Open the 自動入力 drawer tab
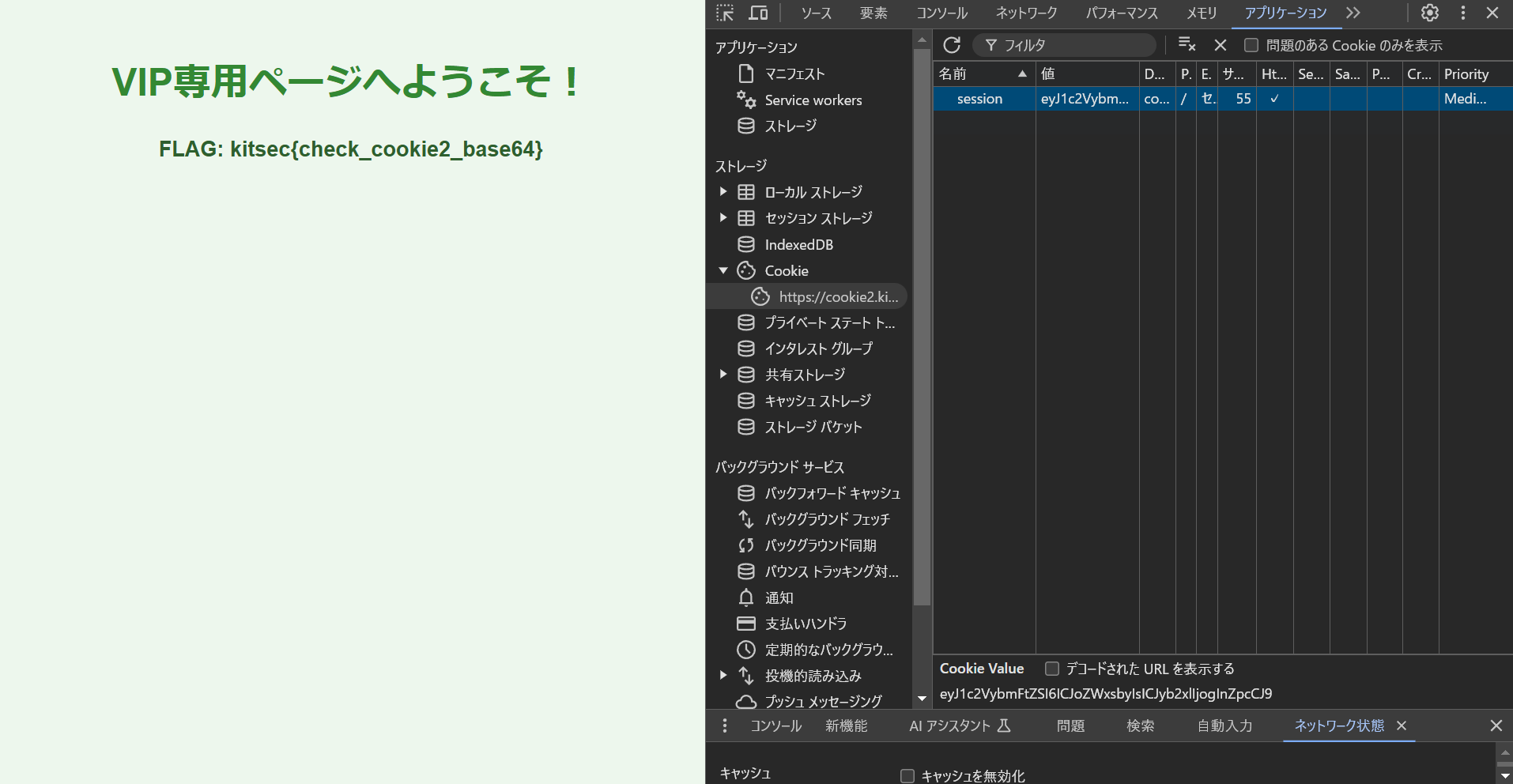The width and height of the screenshot is (1513, 784). [x=1224, y=726]
